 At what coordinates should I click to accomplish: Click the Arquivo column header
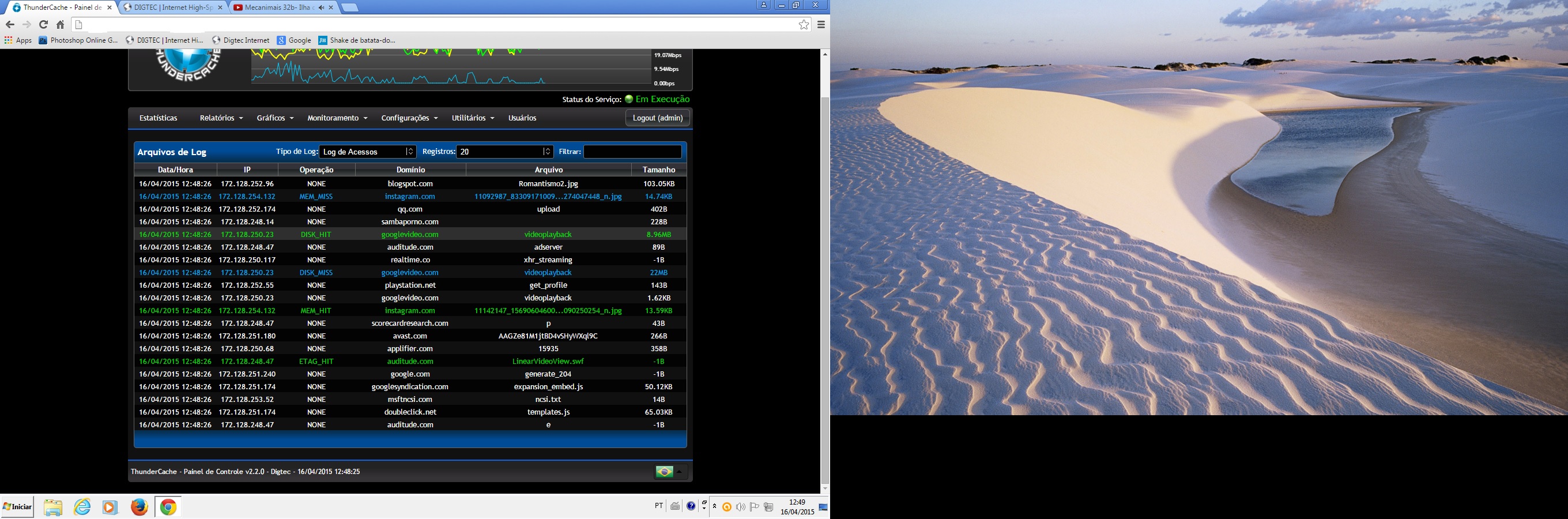pos(548,170)
